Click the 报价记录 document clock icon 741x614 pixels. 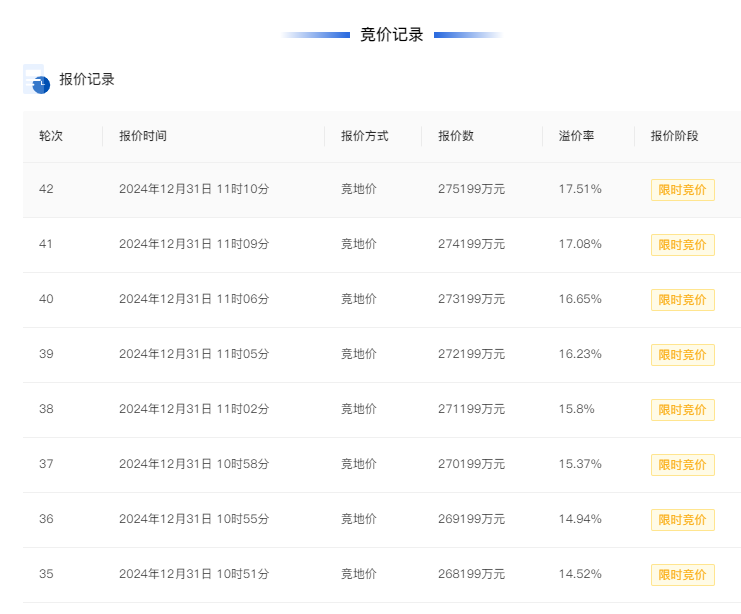(36, 79)
